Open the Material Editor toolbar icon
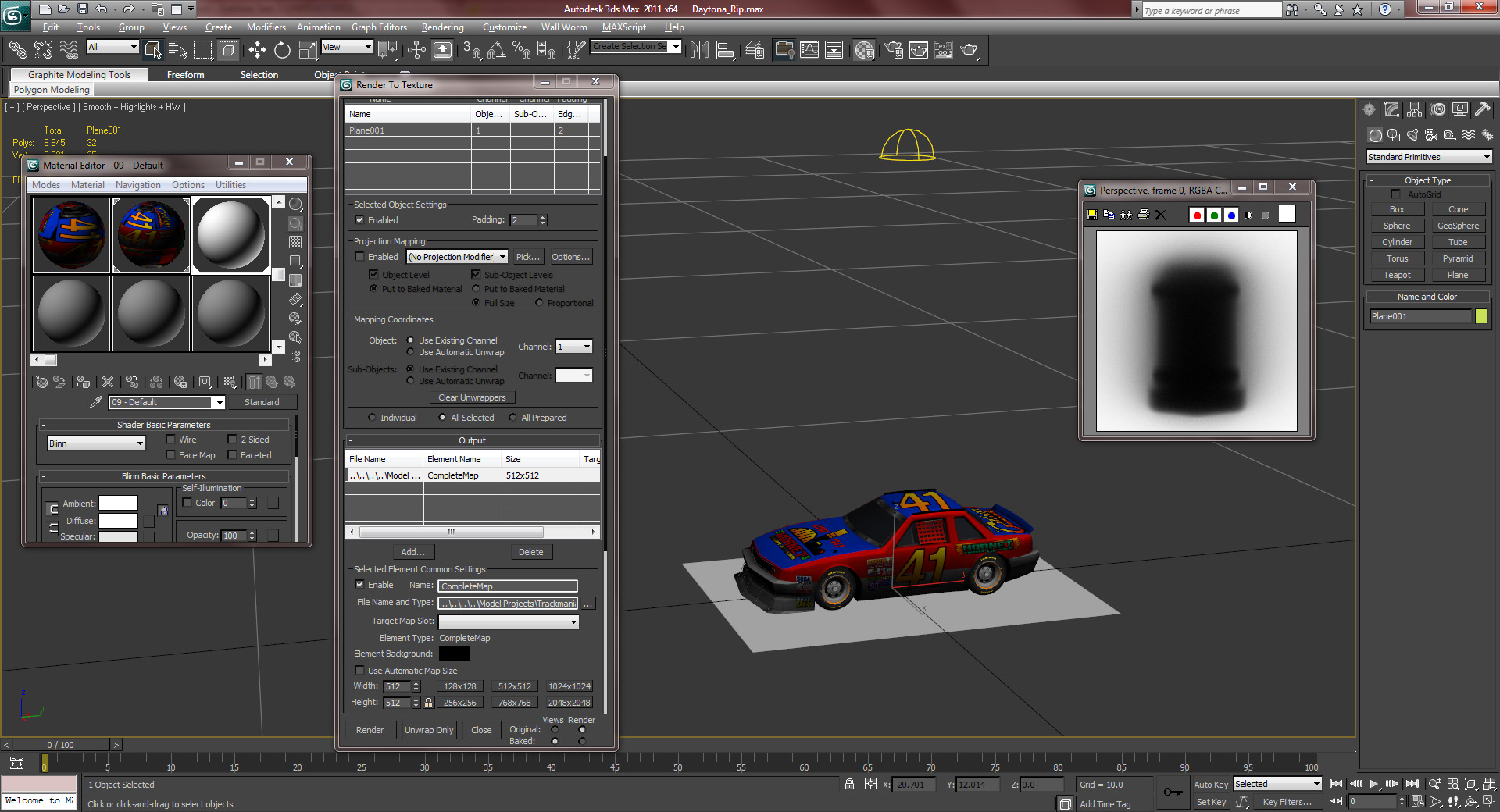This screenshot has height=812, width=1500. (x=864, y=50)
